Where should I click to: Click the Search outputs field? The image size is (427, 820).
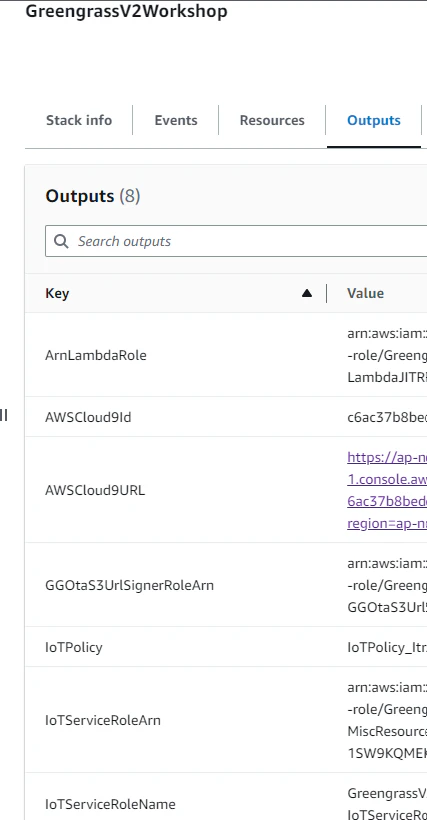pos(236,241)
